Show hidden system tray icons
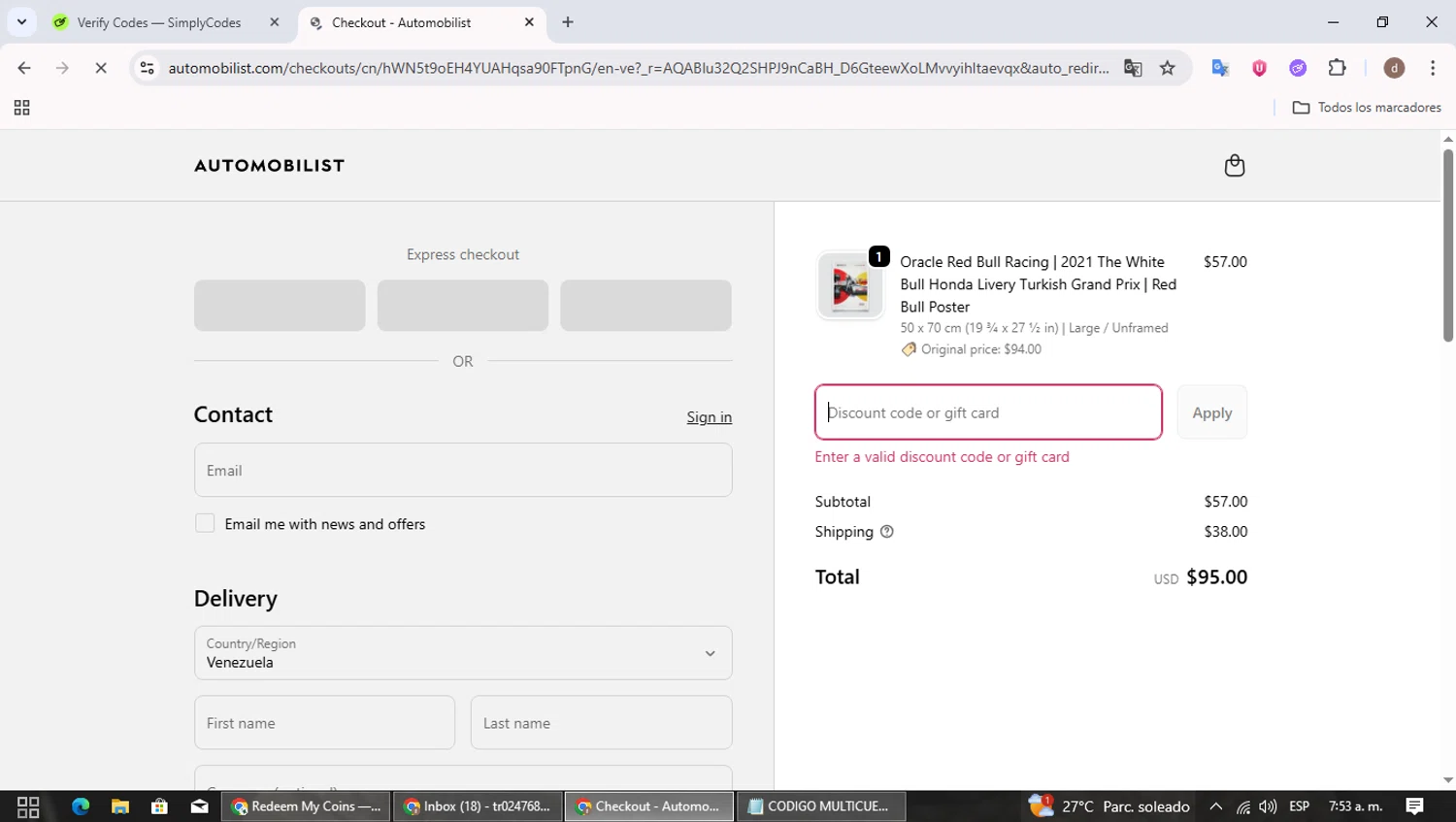Viewport: 1456px width, 822px height. [x=1215, y=806]
